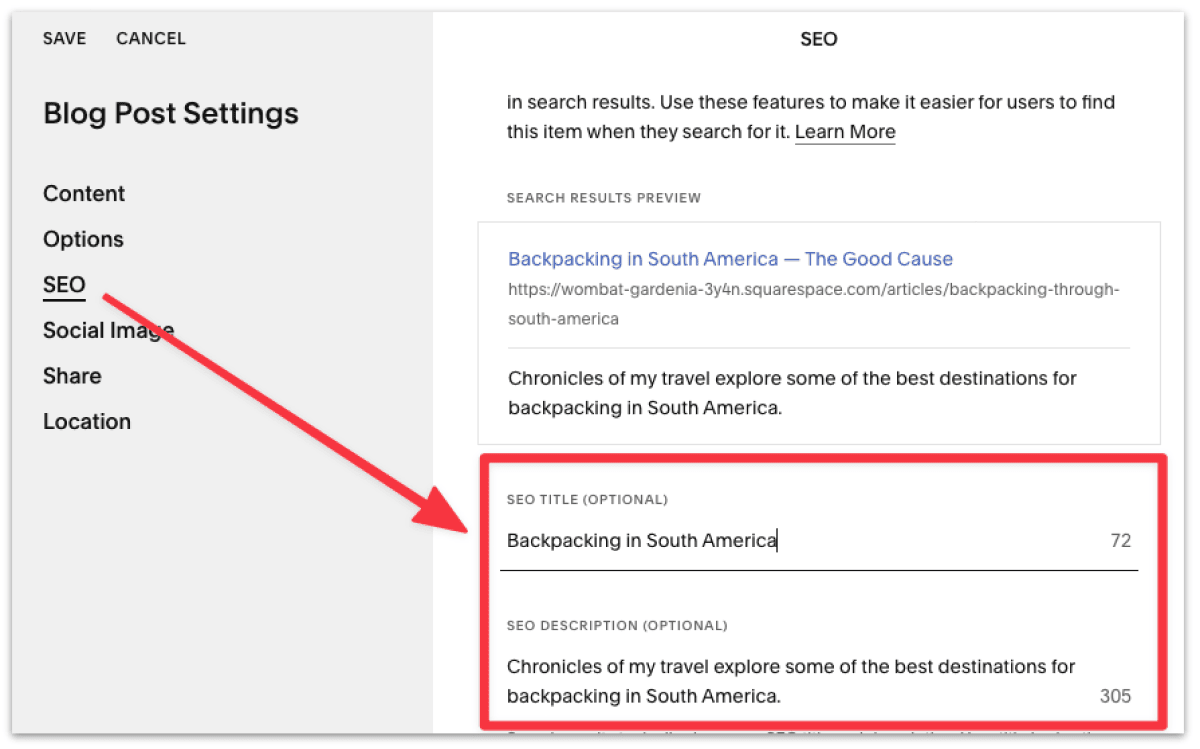
Task: Click the 72 character counter
Action: [x=1119, y=540]
